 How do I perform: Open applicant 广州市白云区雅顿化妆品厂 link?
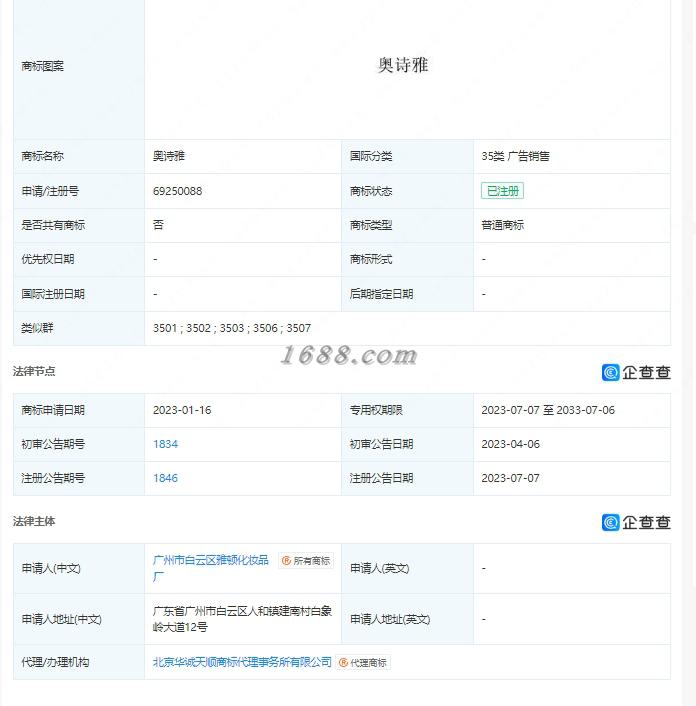pos(211,568)
